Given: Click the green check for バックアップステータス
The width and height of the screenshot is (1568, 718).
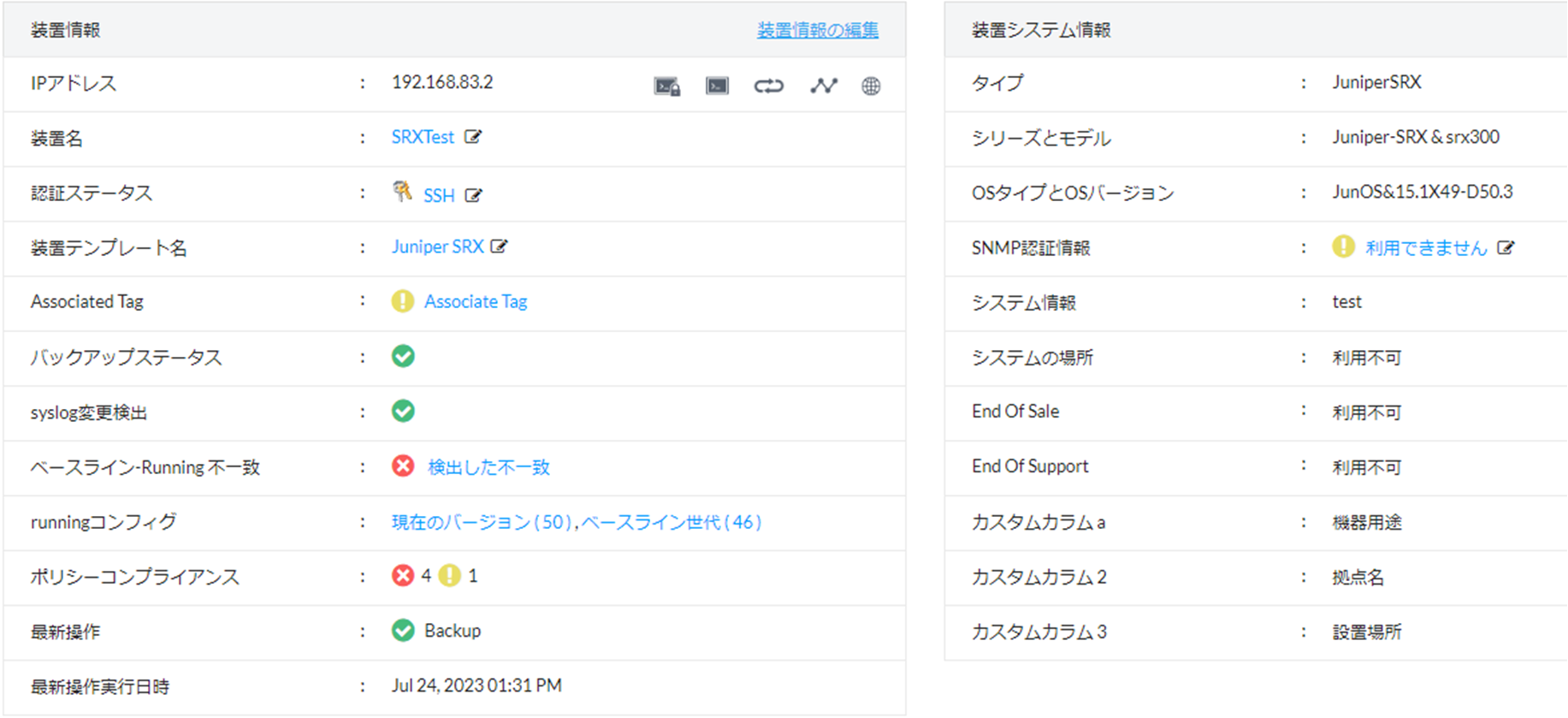Looking at the screenshot, I should (403, 356).
